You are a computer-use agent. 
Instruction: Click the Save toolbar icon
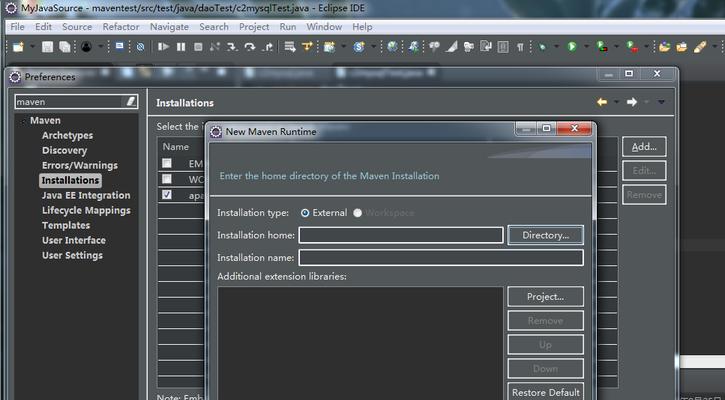(x=47, y=47)
